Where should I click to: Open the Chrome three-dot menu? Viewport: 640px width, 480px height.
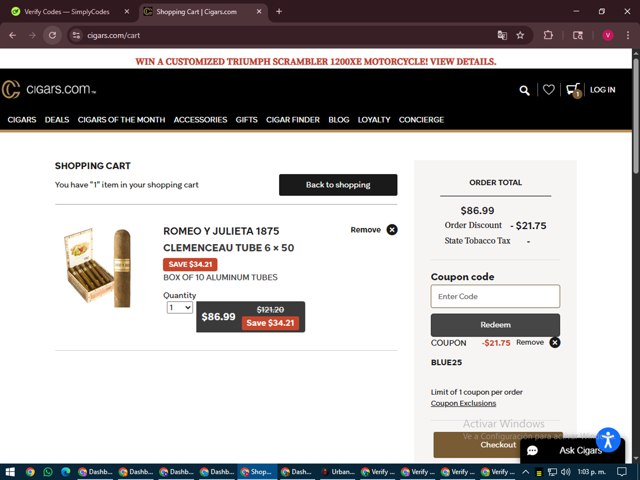(628, 36)
